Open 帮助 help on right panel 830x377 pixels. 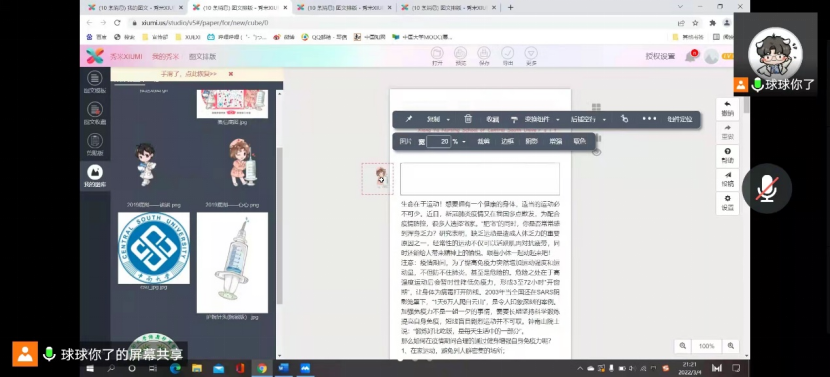728,156
